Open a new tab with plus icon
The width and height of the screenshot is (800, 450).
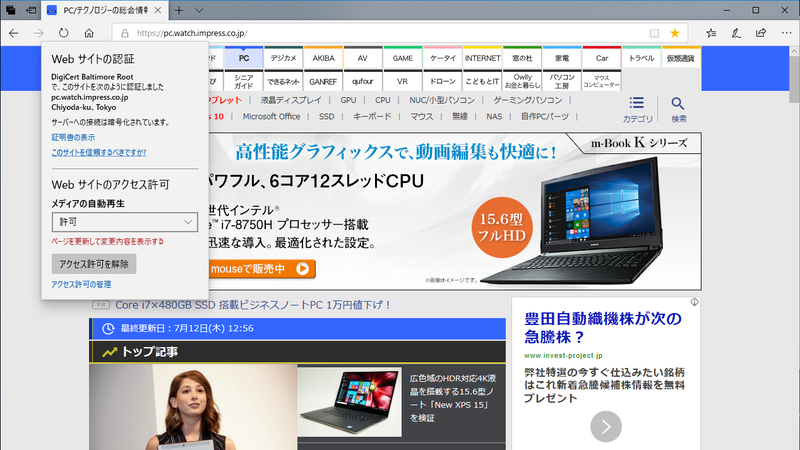179,10
